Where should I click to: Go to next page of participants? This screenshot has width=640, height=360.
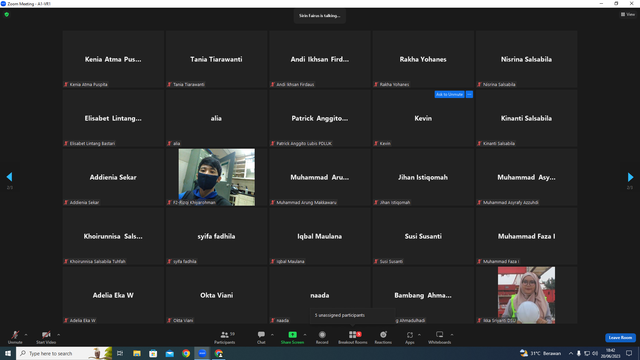point(630,177)
